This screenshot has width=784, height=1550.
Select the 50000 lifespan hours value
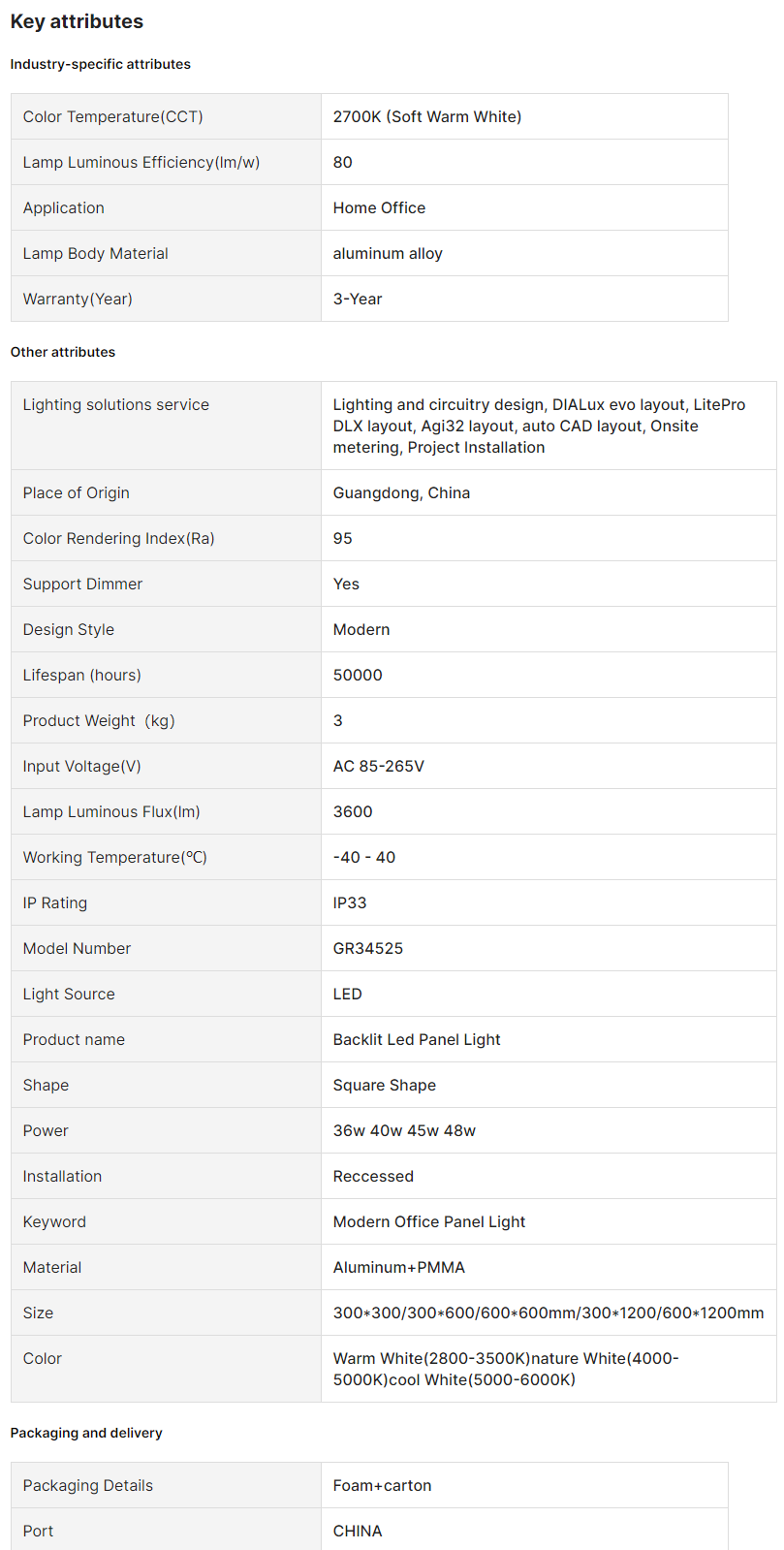(358, 675)
